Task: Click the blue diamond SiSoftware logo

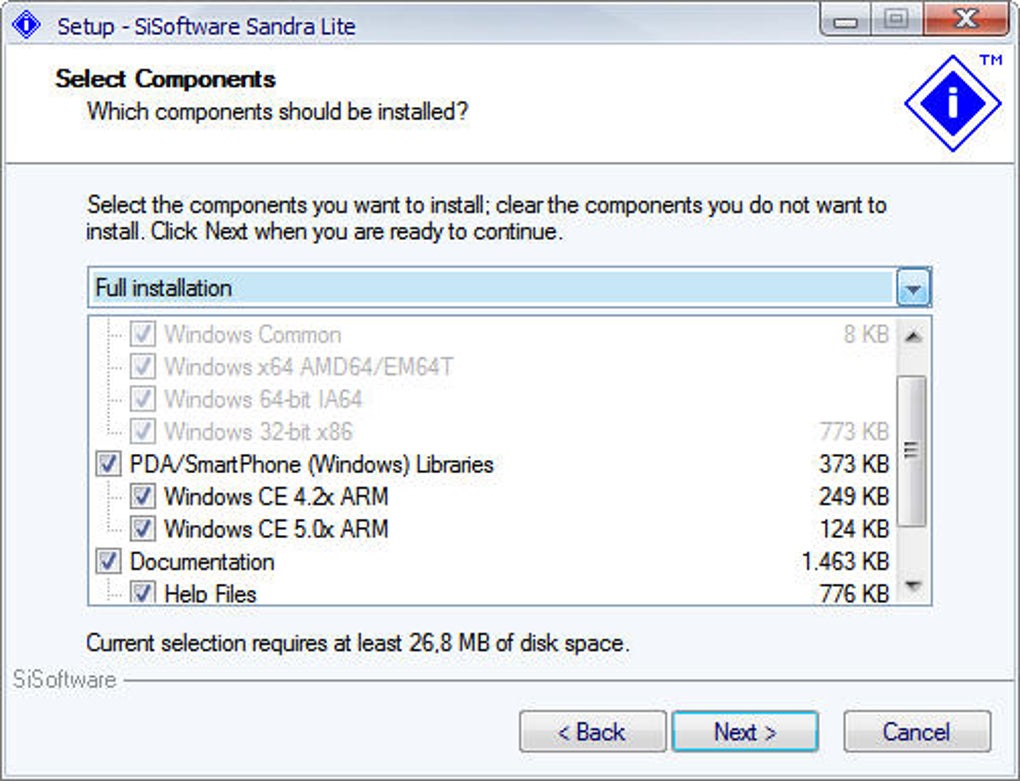Action: point(952,103)
